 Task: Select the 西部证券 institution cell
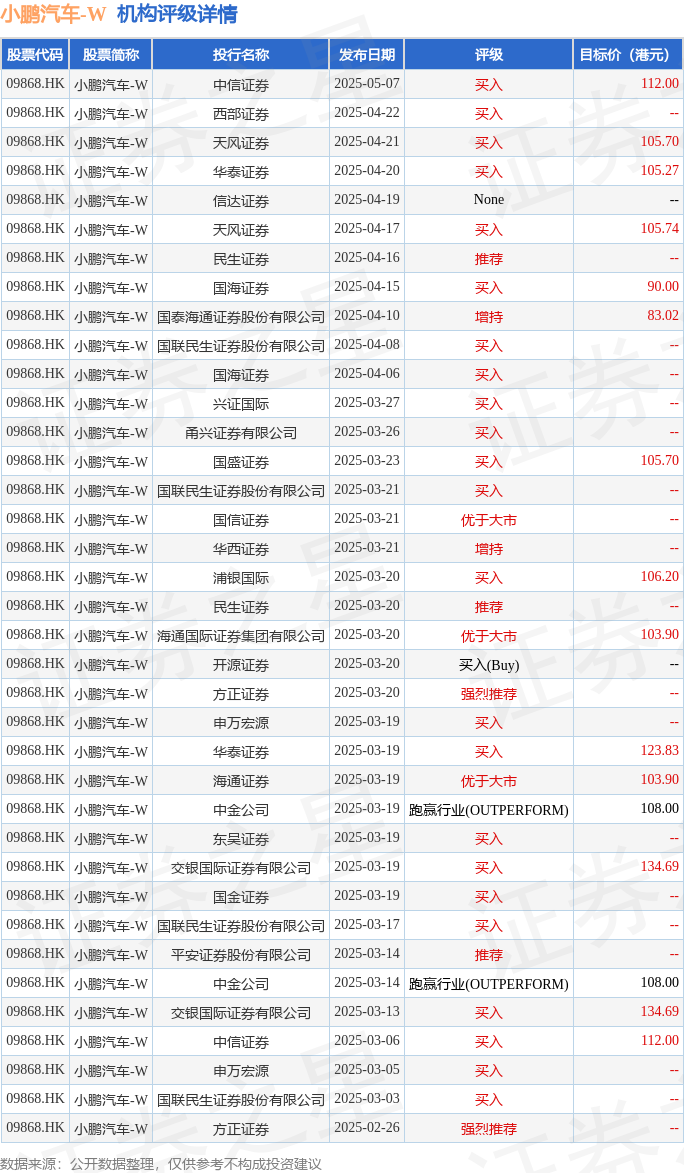tap(240, 114)
